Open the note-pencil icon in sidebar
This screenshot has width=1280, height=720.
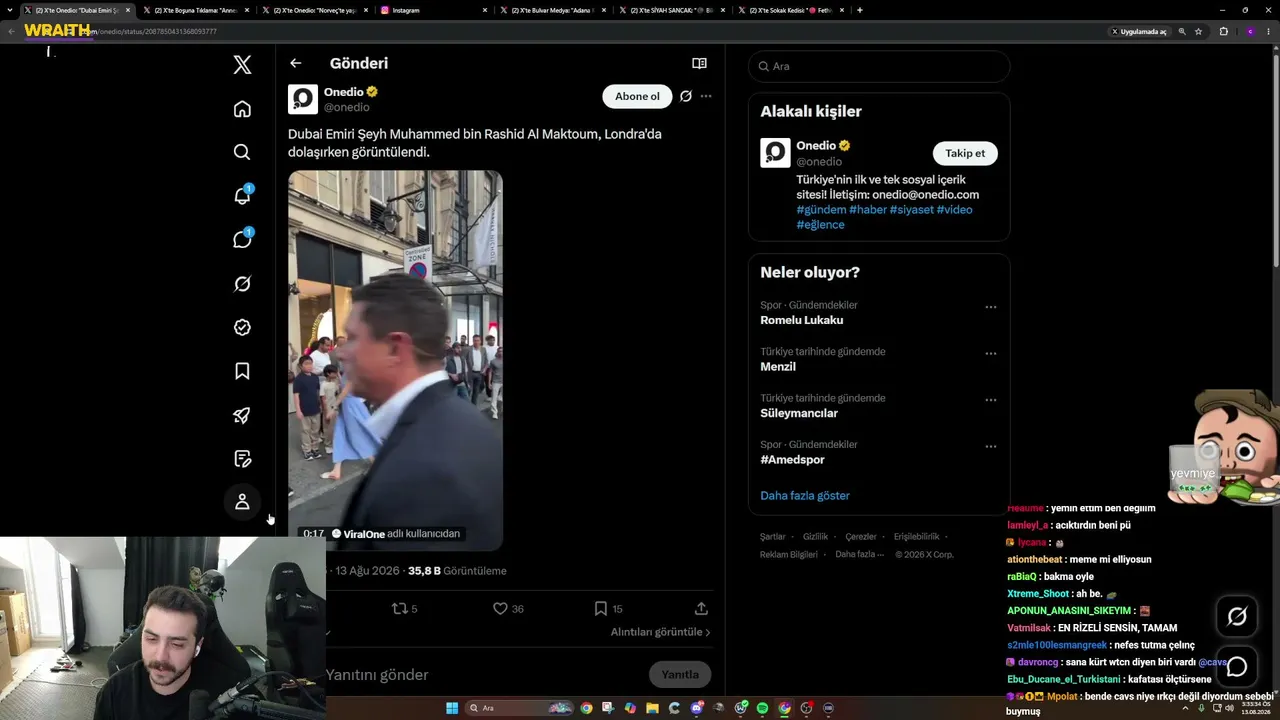242,459
